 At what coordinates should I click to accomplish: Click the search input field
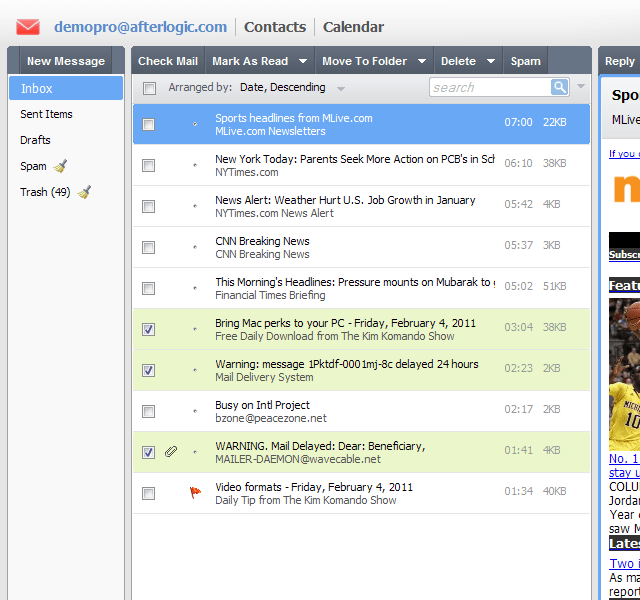[x=490, y=87]
